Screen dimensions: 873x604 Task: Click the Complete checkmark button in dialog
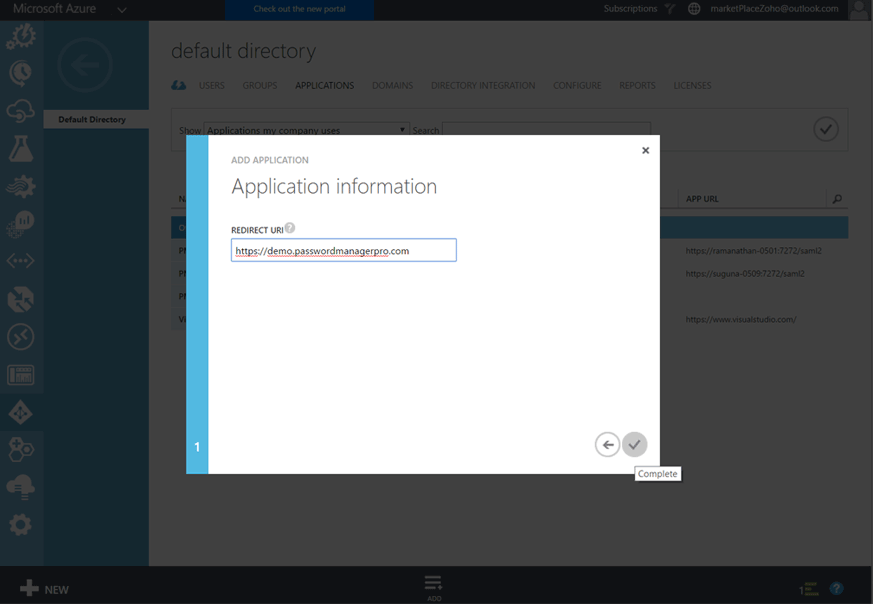click(x=634, y=444)
